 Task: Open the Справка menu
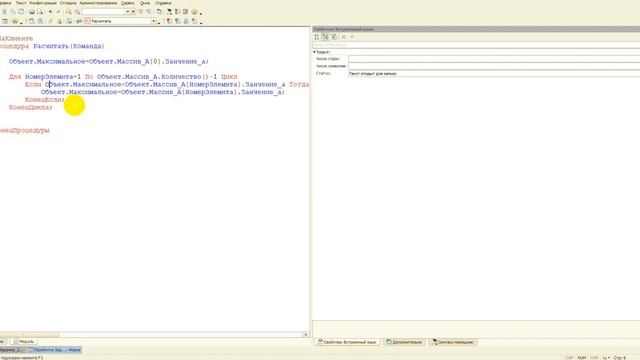(163, 3)
